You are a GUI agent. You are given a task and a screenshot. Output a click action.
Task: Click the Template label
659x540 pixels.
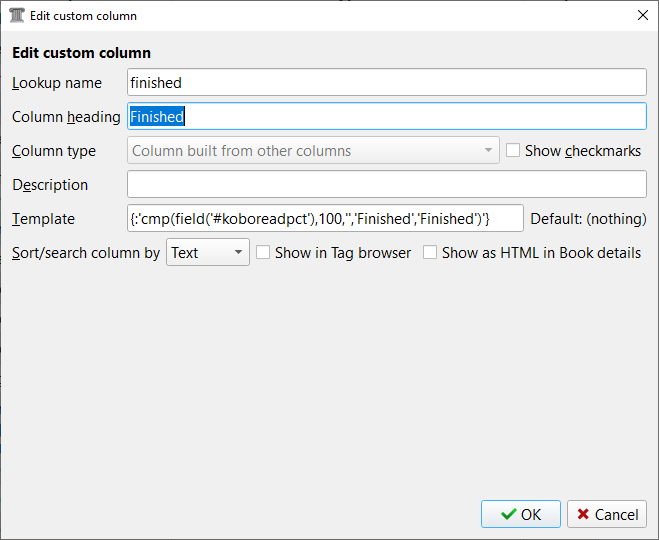43,219
